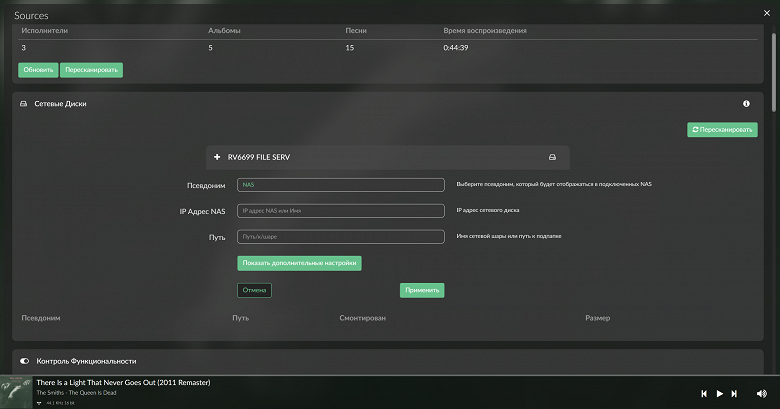Click the network drive icon beside Сетевые Диски
This screenshot has height=409, width=780.
click(x=23, y=103)
